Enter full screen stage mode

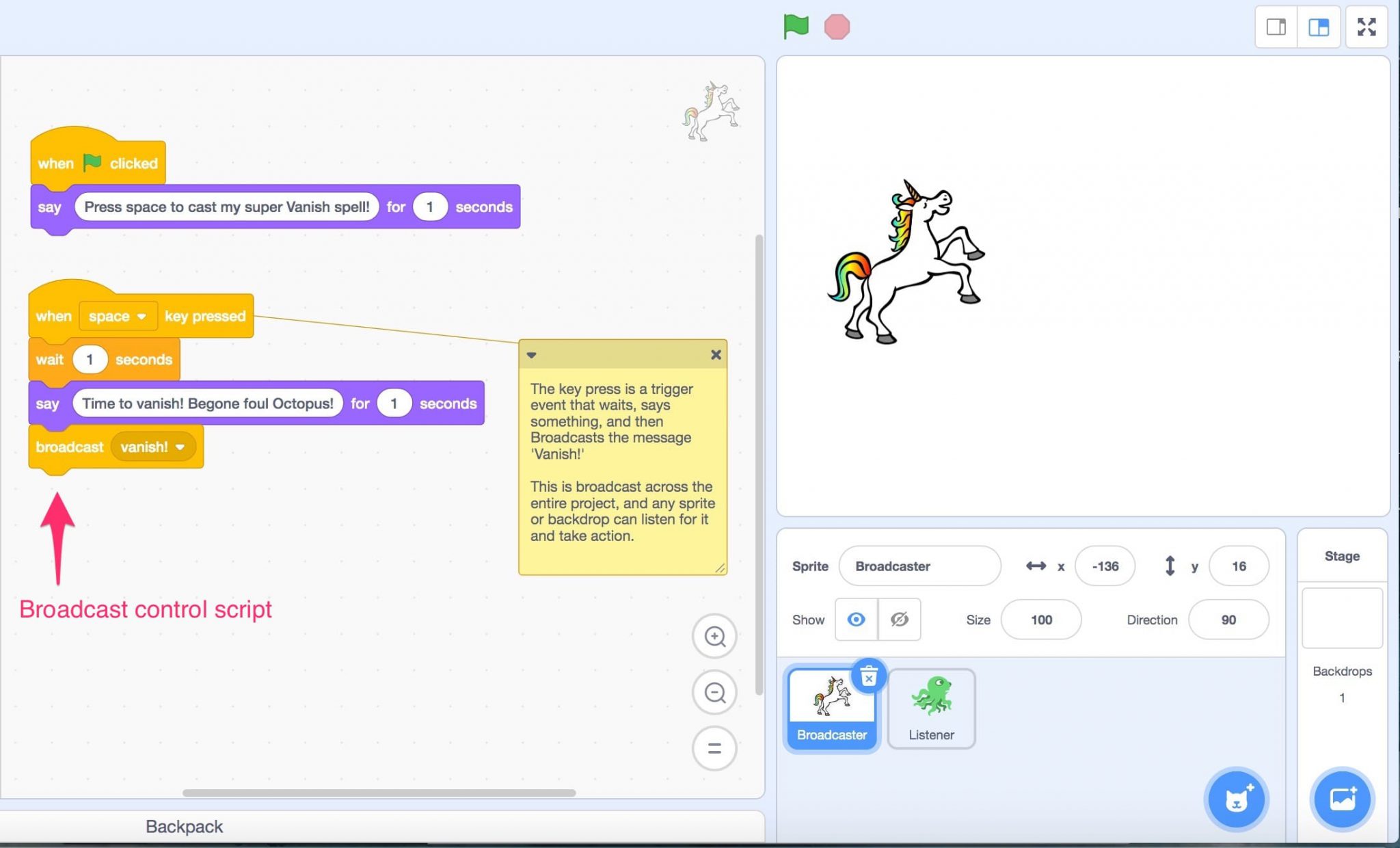pos(1367,27)
